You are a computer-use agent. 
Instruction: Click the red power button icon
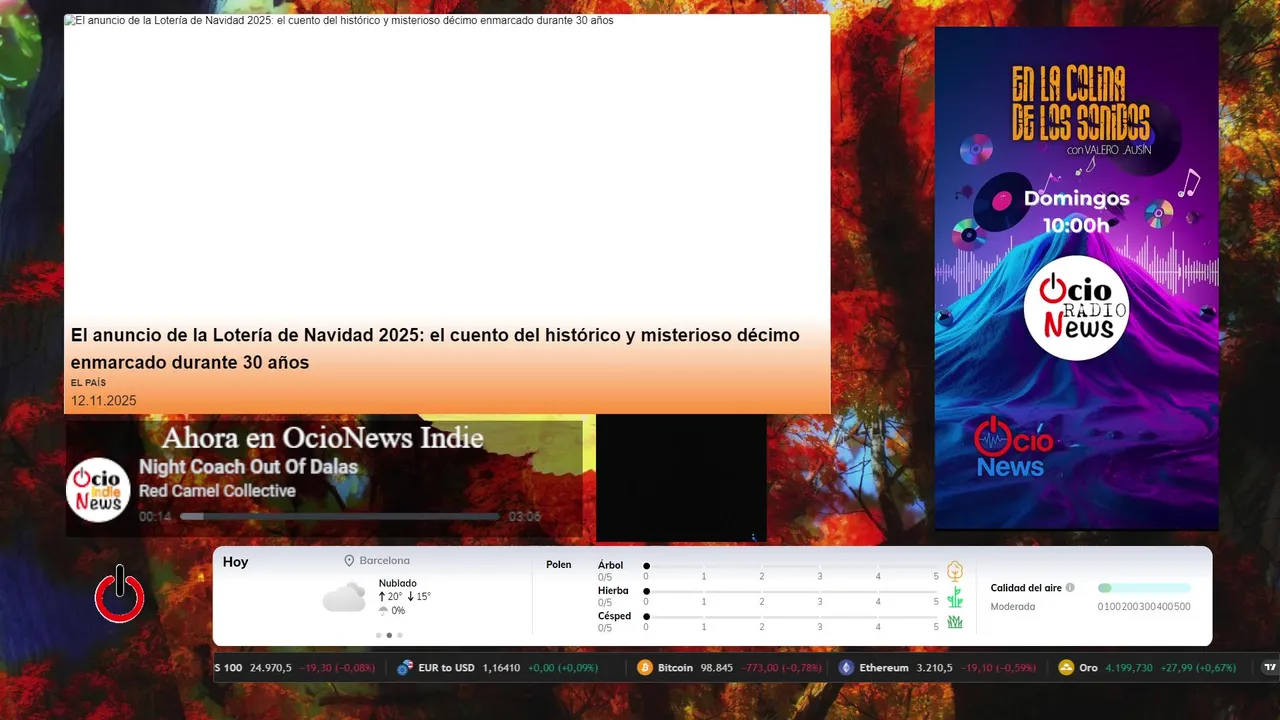[119, 595]
